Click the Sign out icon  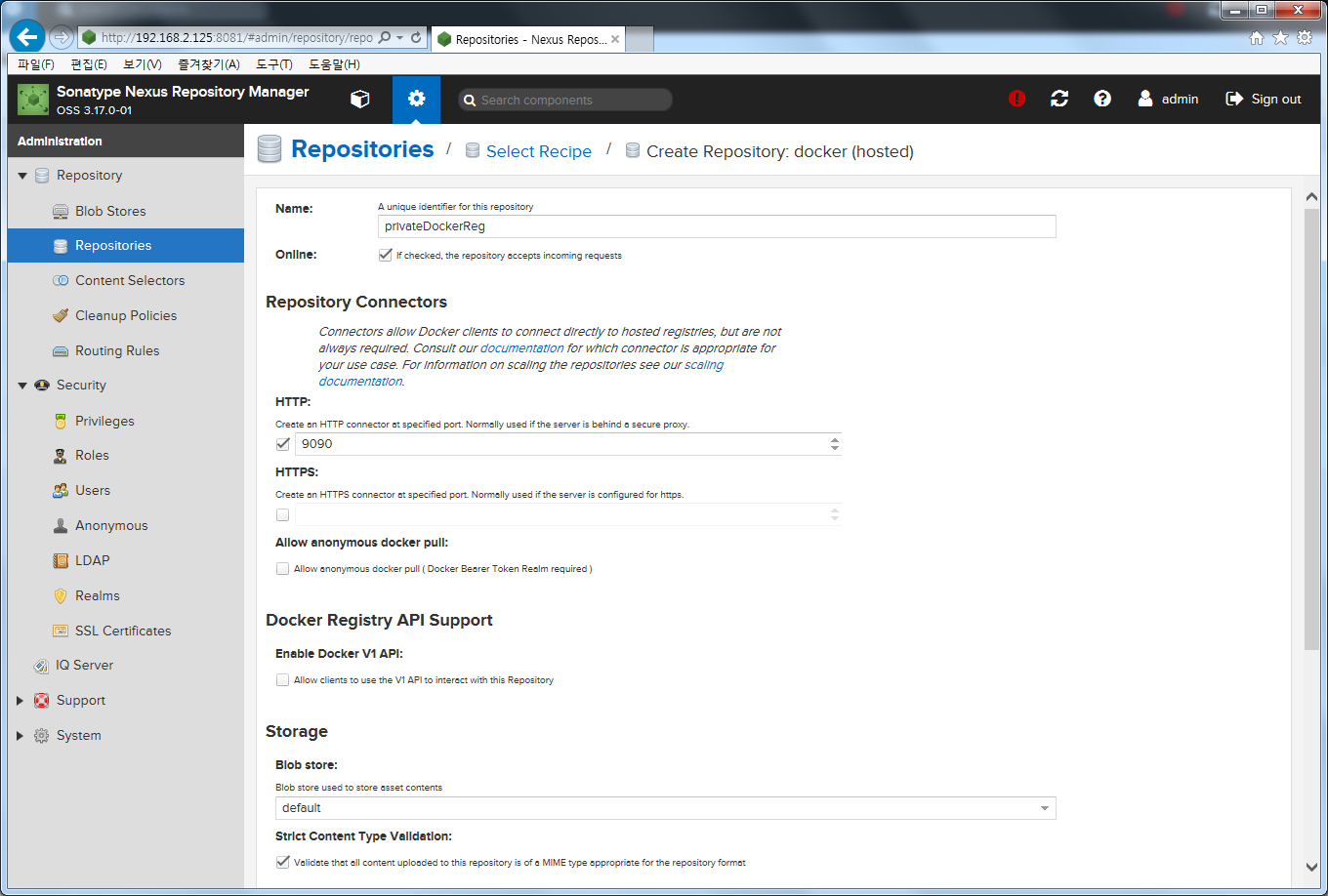click(1234, 99)
